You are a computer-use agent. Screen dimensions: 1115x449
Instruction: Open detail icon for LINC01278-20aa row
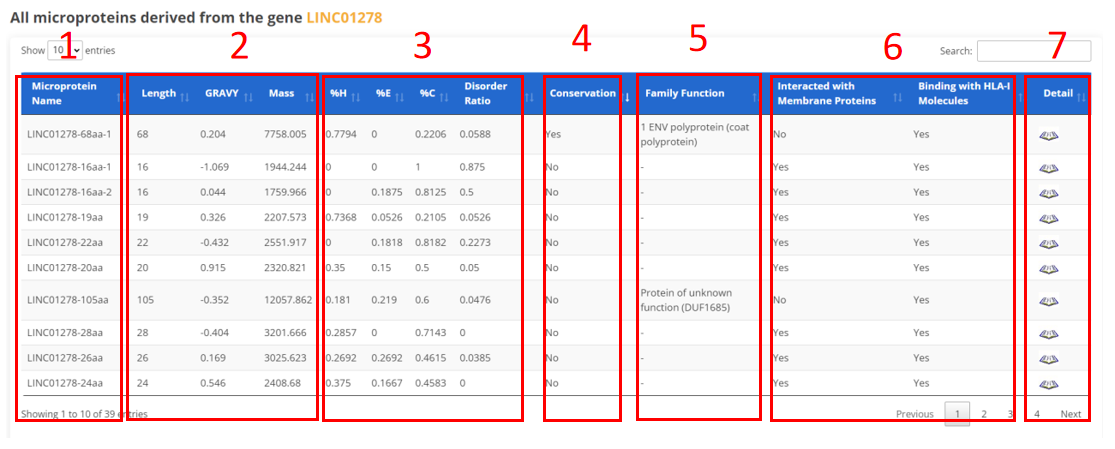(1048, 268)
